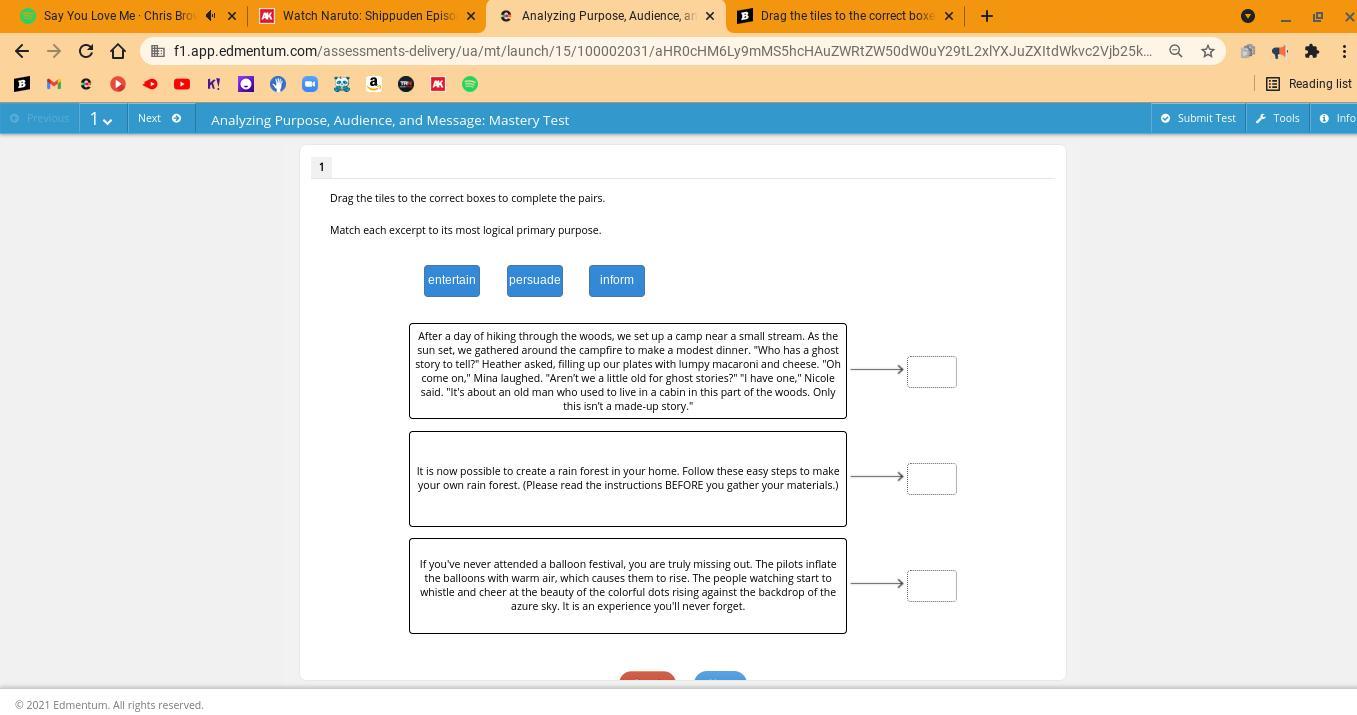Screen dimensions: 1357x715
Task: Open the panda bookmark icon
Action: click(342, 84)
